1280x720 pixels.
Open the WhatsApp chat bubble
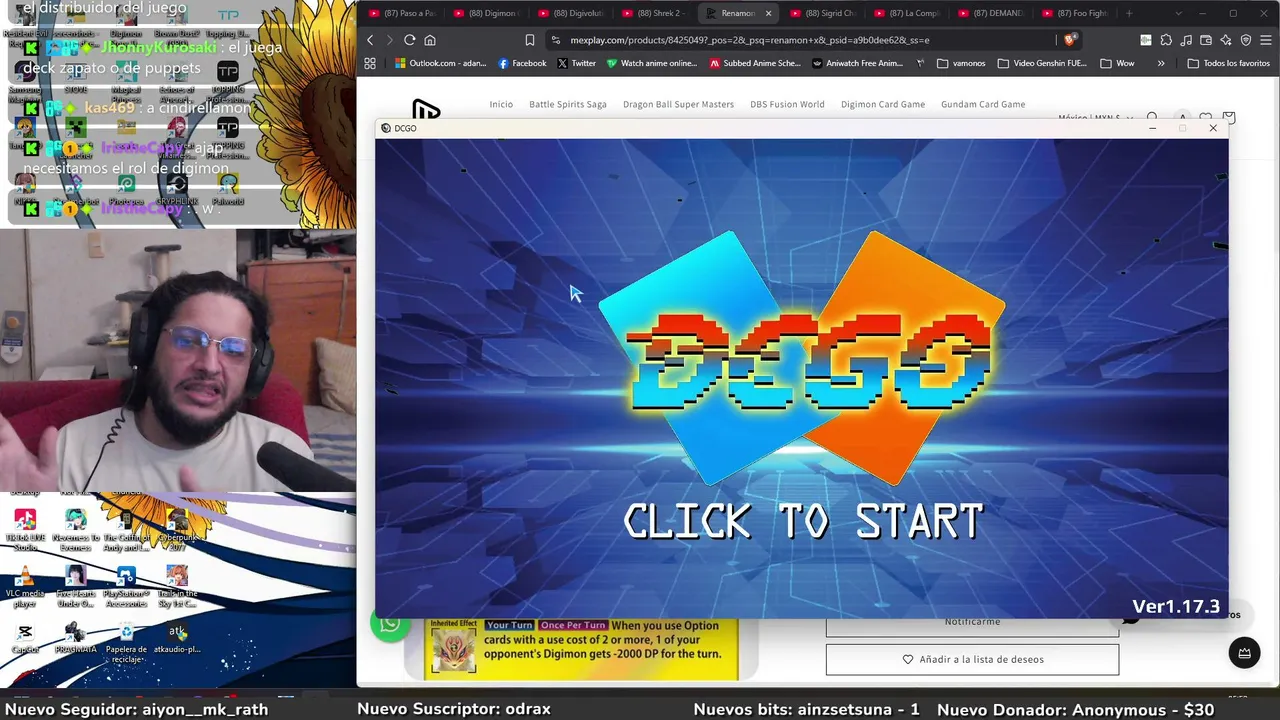coord(390,623)
